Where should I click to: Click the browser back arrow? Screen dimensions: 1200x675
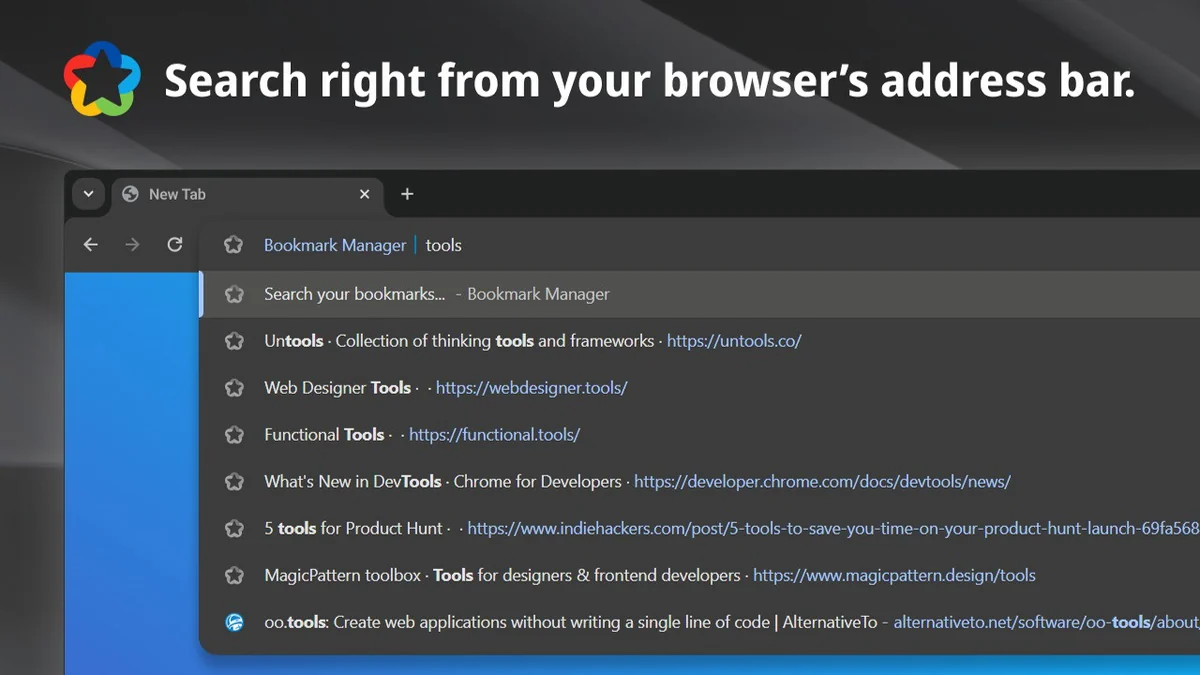[x=91, y=245]
